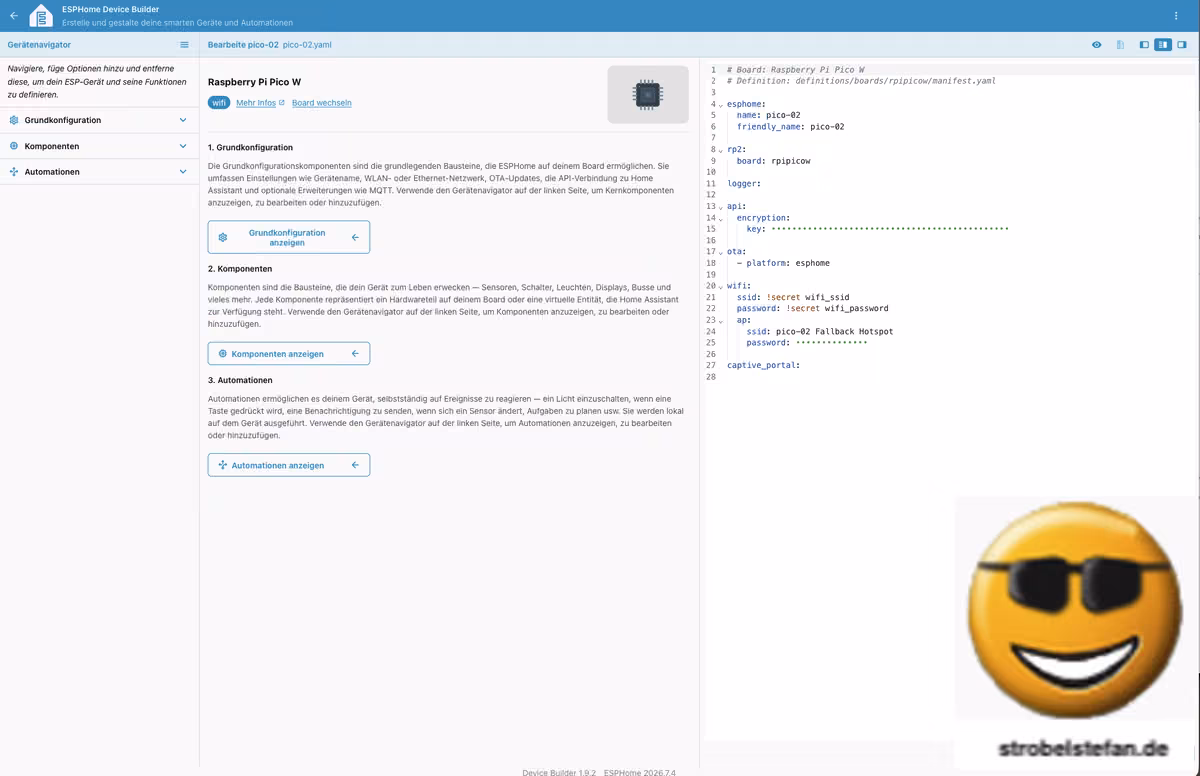Fold the encryption block at line 14
1200x776 pixels.
point(721,218)
